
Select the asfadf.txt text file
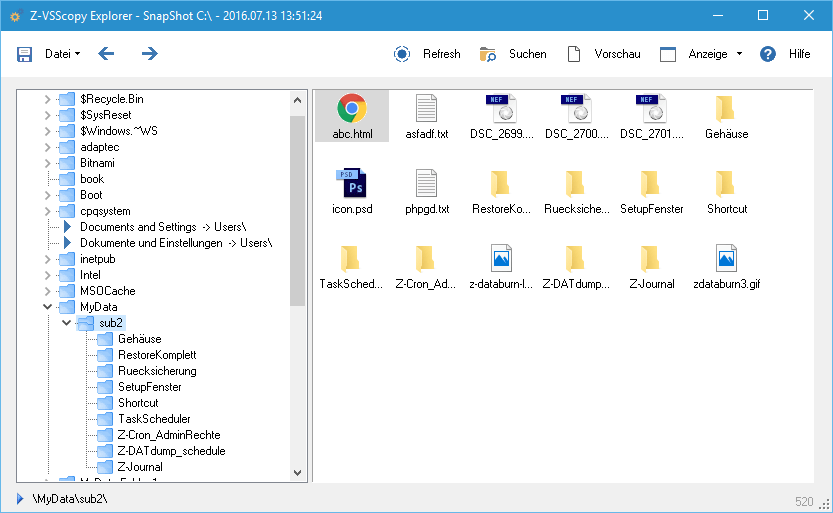click(427, 116)
